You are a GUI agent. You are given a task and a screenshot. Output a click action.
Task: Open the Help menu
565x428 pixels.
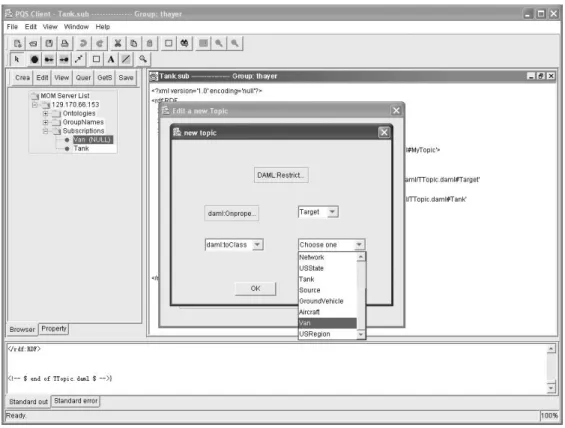(x=103, y=27)
